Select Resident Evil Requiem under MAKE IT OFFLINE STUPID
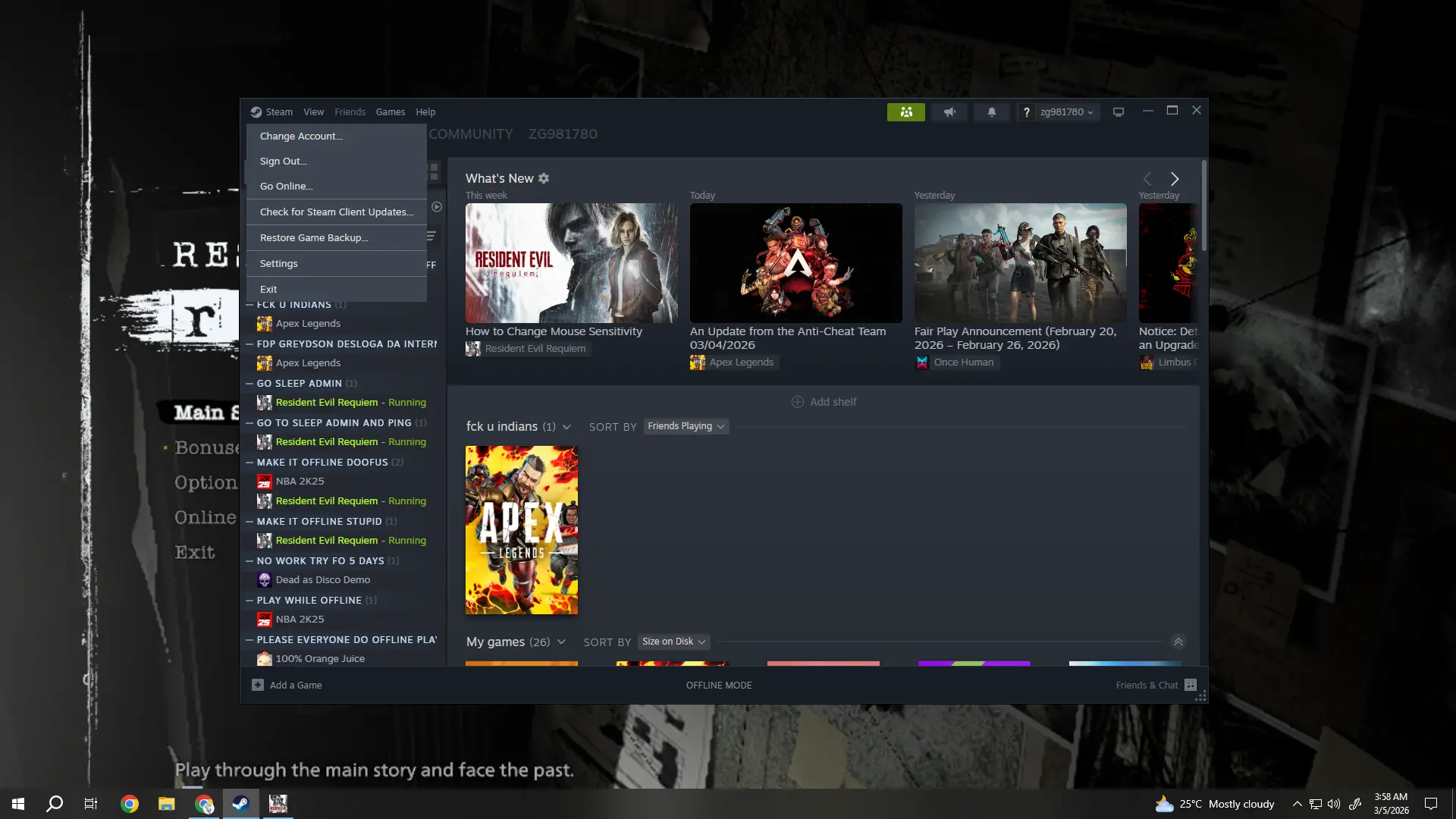The width and height of the screenshot is (1456, 819). [x=327, y=541]
